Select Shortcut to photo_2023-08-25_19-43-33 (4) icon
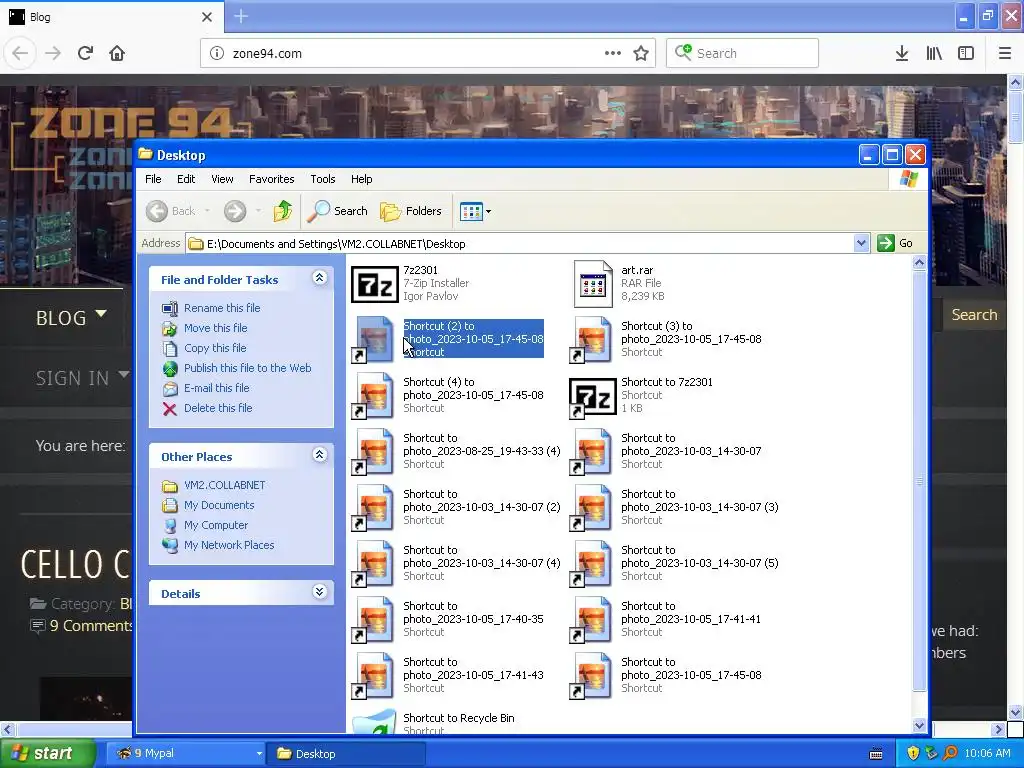Viewport: 1024px width, 768px height. [x=373, y=452]
